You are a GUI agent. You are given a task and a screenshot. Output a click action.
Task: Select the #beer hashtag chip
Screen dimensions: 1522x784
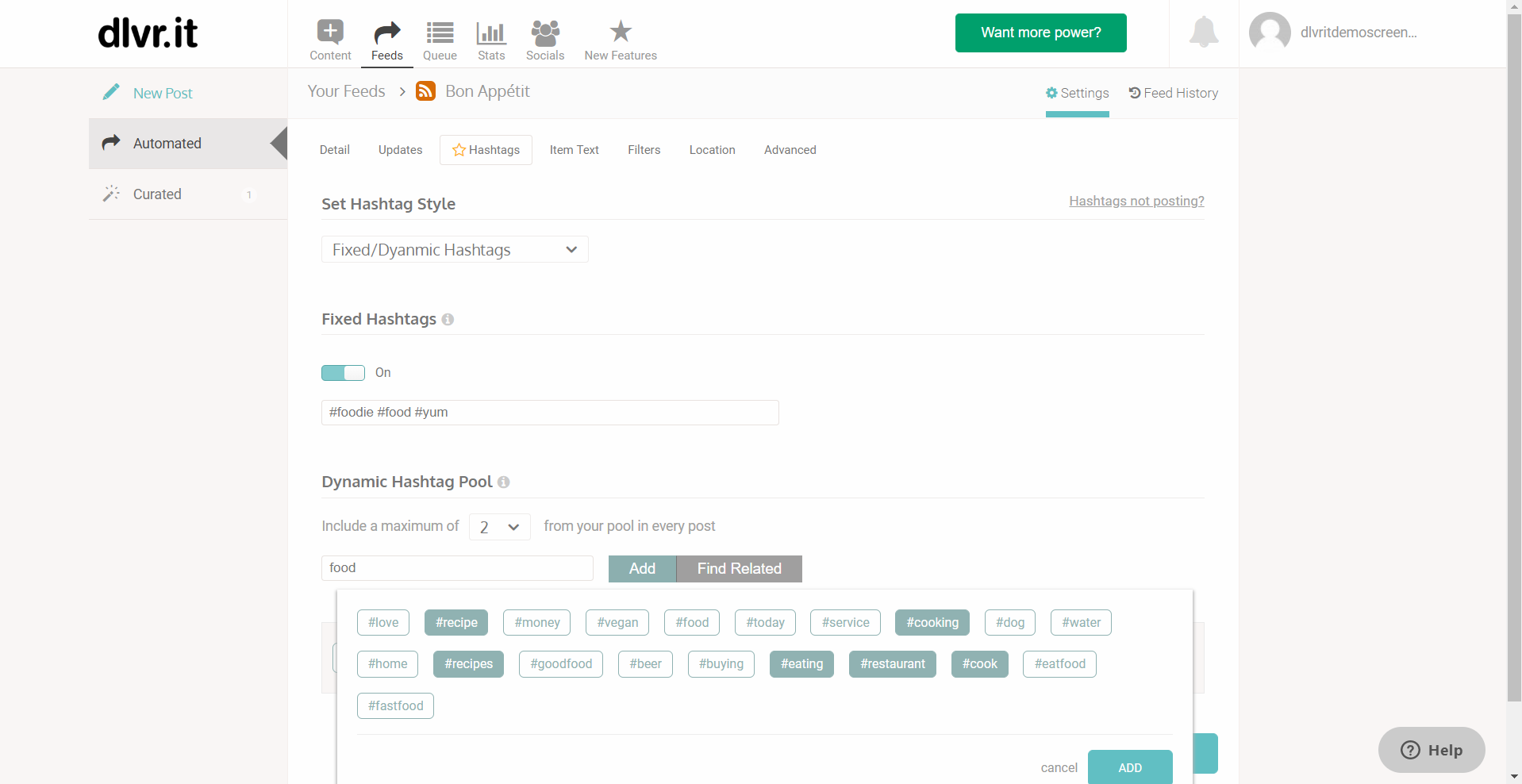point(645,664)
